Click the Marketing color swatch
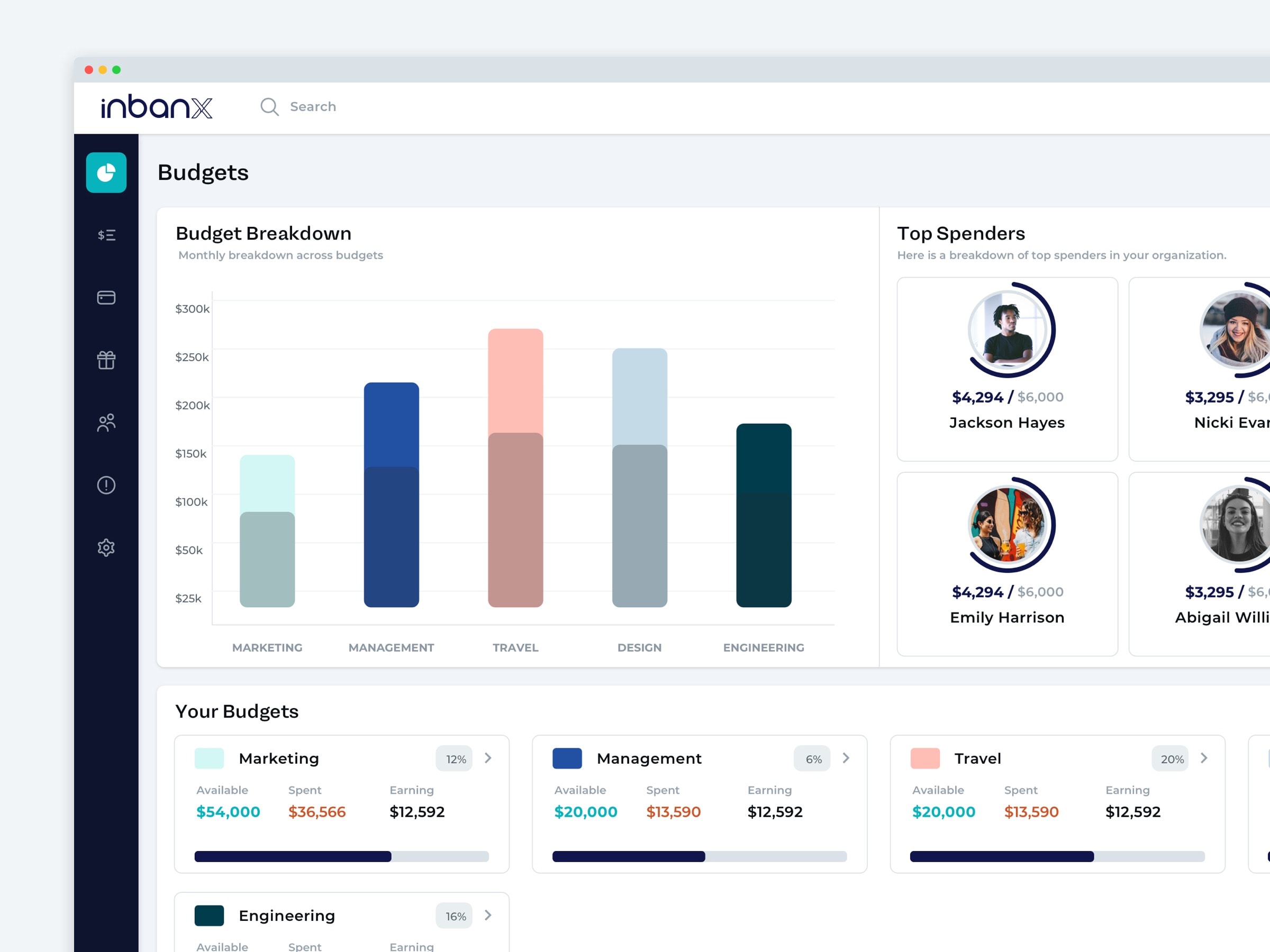 209,758
